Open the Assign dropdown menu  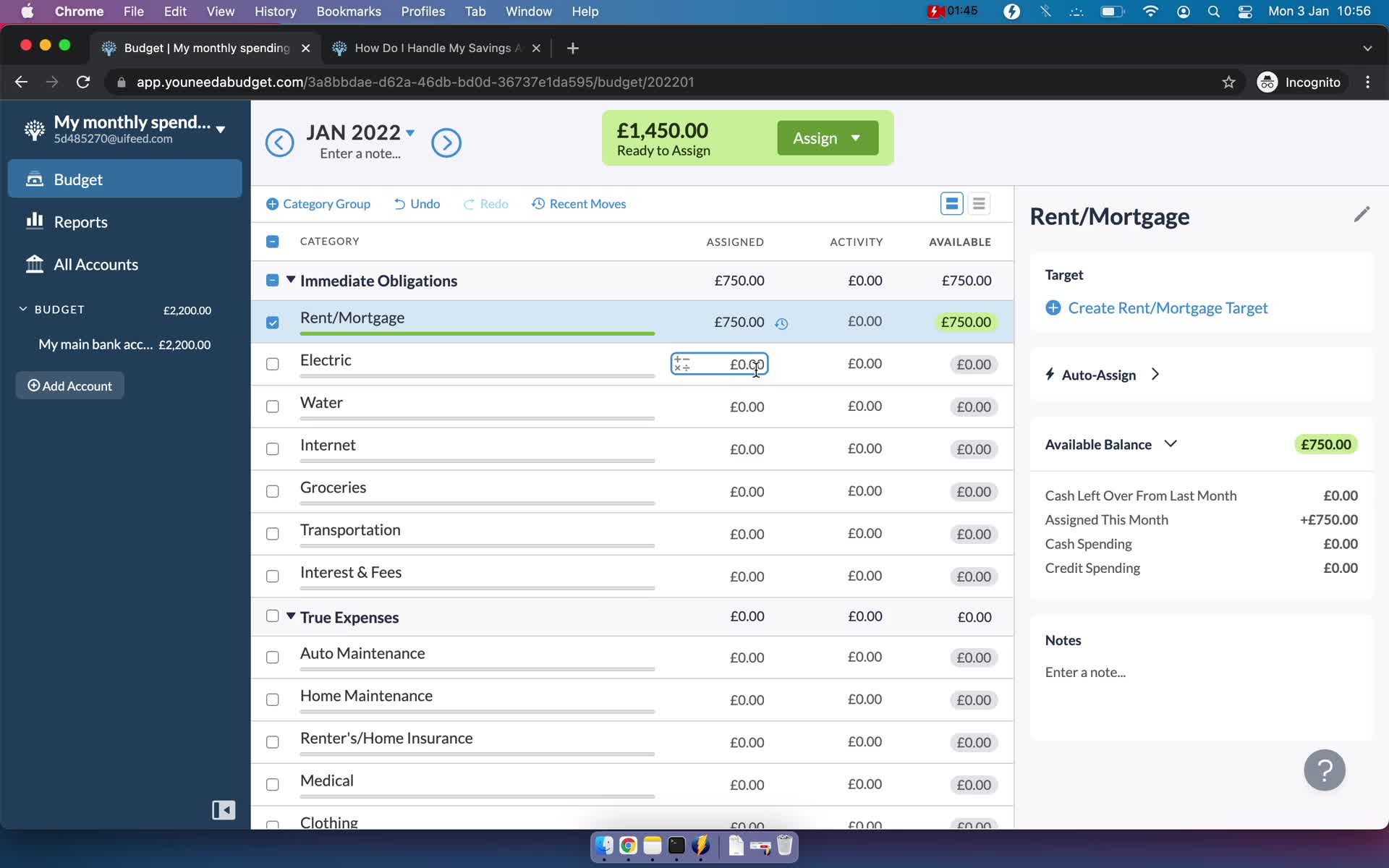pos(855,138)
